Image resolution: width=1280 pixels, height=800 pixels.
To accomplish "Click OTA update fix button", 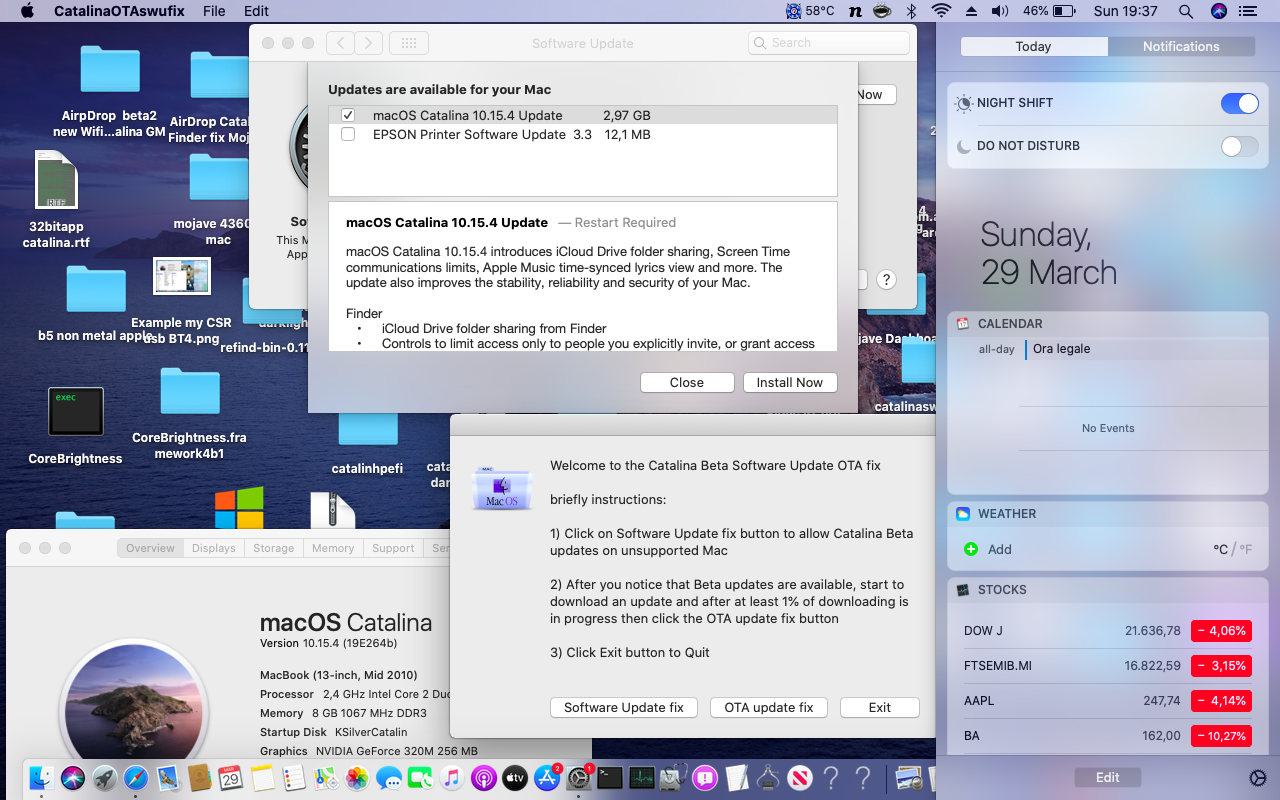I will (769, 707).
